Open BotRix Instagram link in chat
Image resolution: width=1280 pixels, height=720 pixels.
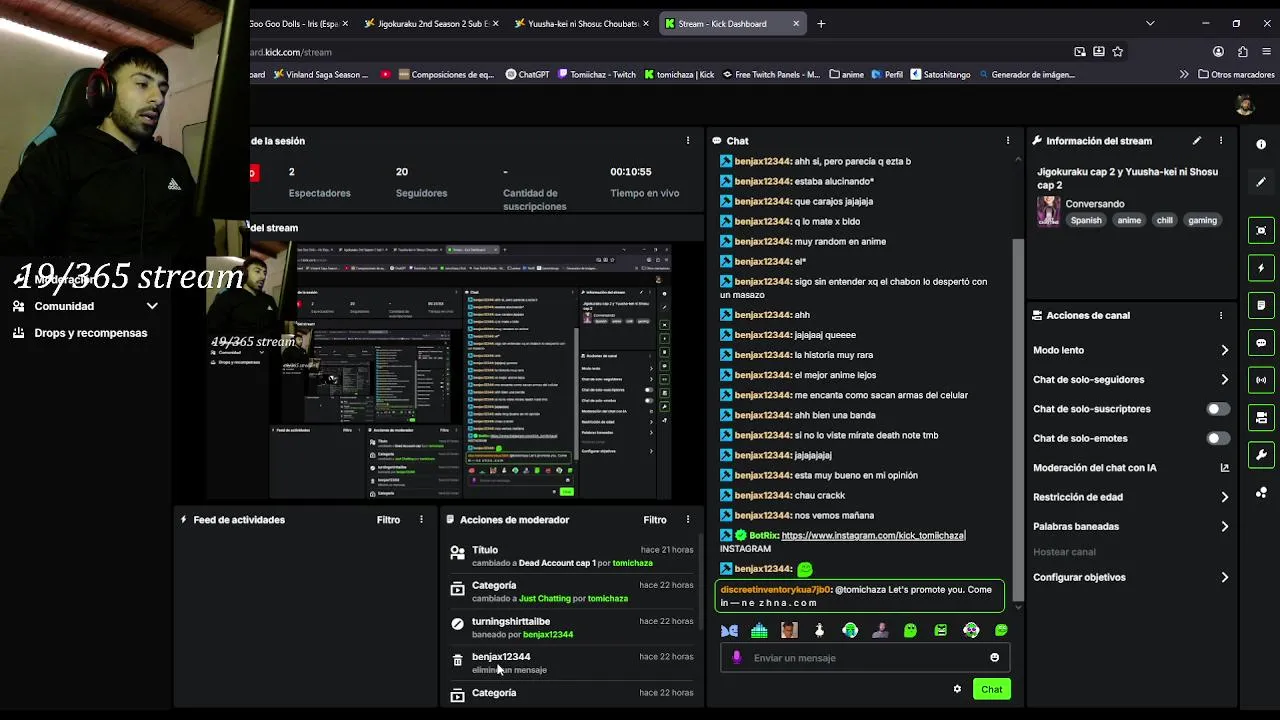(x=873, y=536)
